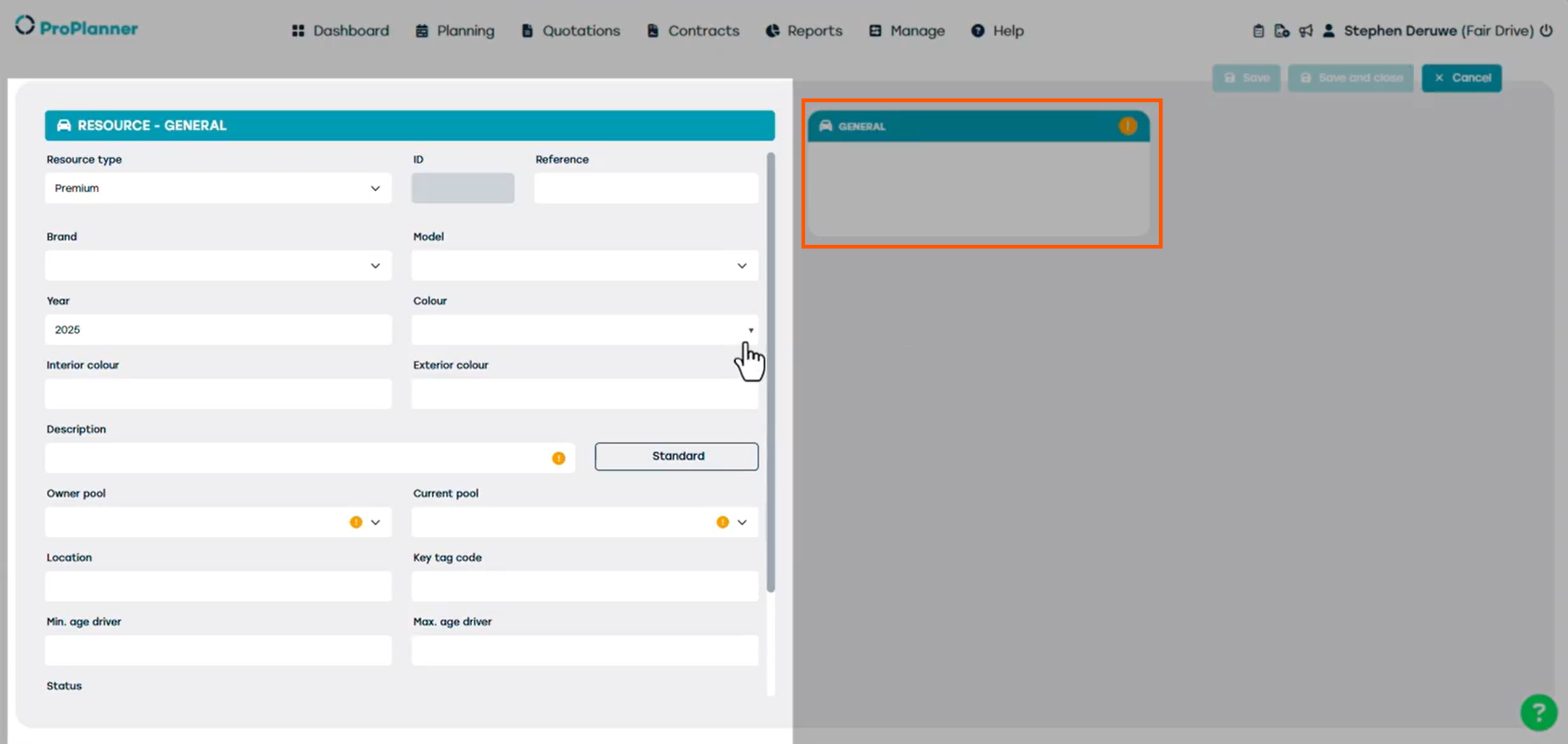Click the power logout icon
This screenshot has height=744, width=1568.
point(1546,31)
